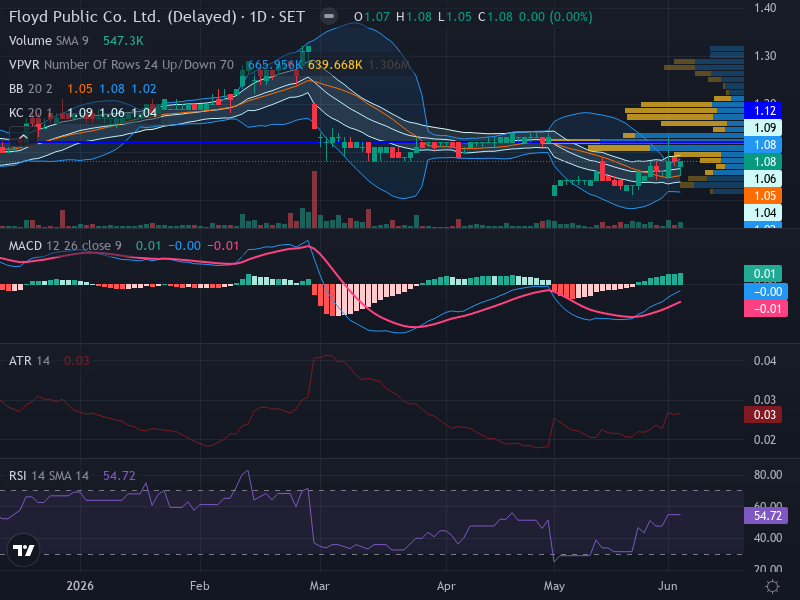Click the 1.30 price scale value
800x600 pixels.
click(x=765, y=56)
